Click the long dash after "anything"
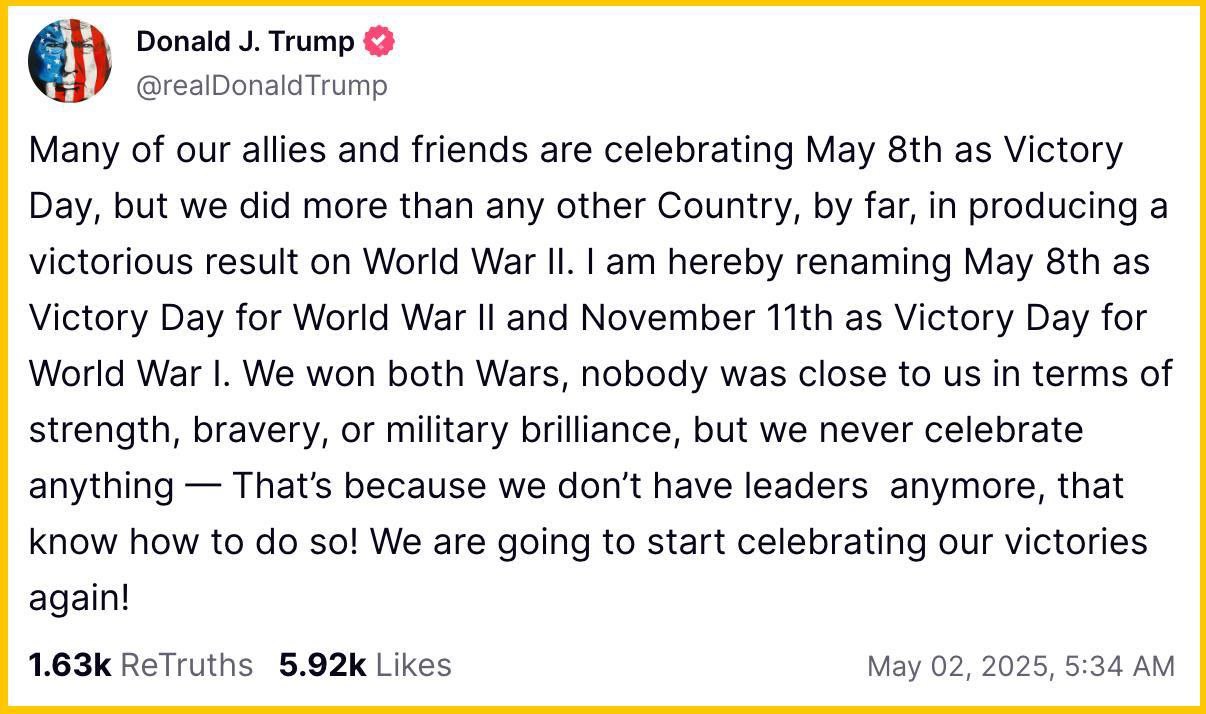1206x714 pixels. point(203,487)
